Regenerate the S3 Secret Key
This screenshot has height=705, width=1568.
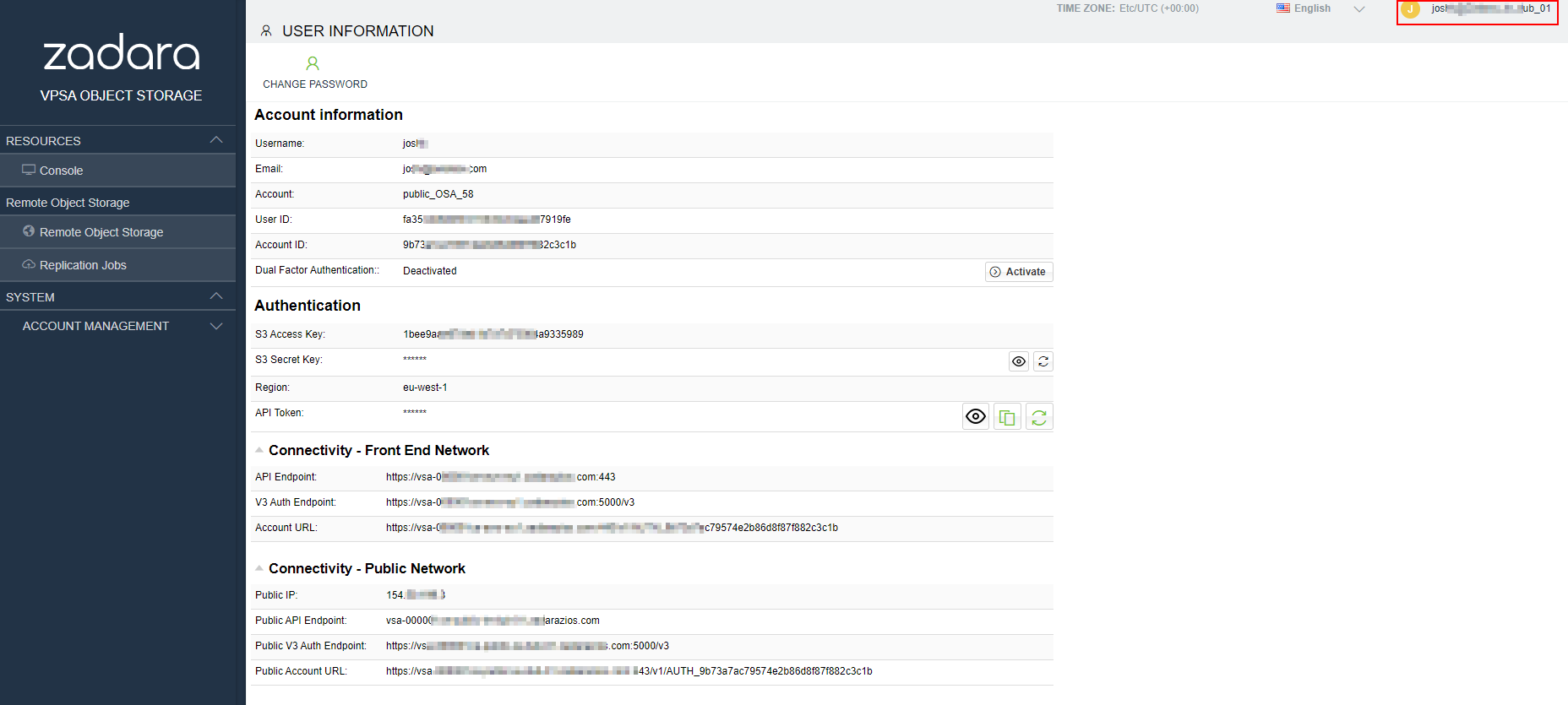coord(1043,361)
